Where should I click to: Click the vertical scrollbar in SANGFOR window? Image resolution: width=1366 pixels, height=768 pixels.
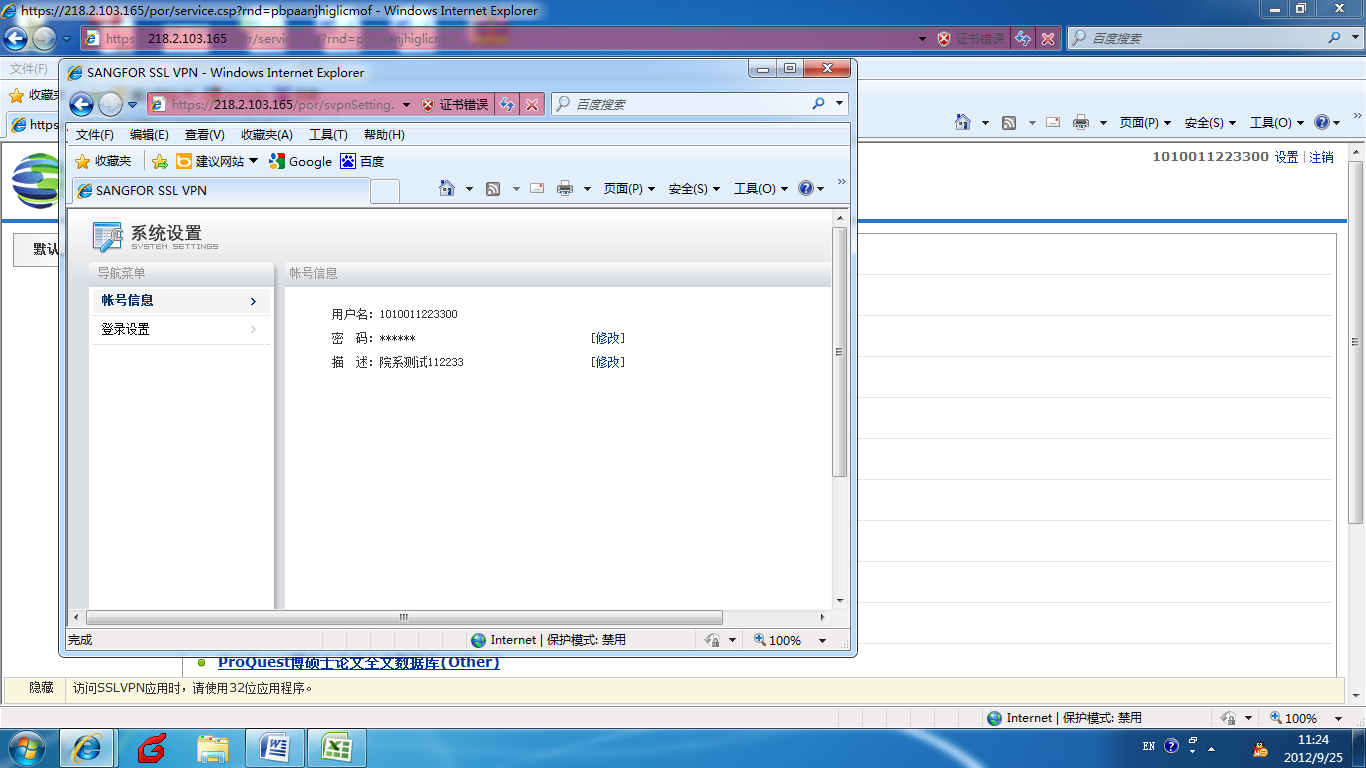(840, 352)
